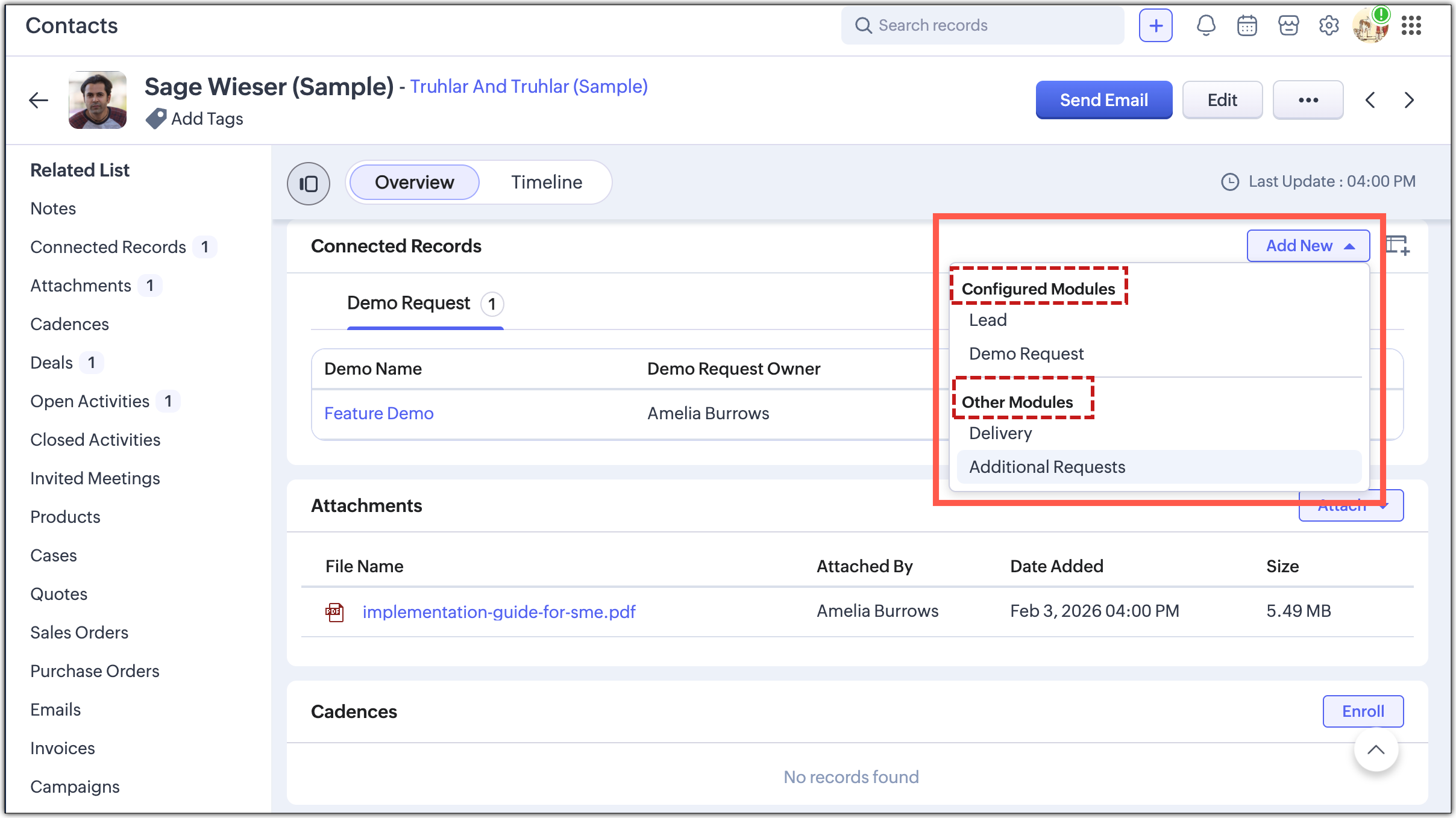Open the calendar icon in header
Viewport: 1456px width, 818px height.
click(x=1247, y=25)
